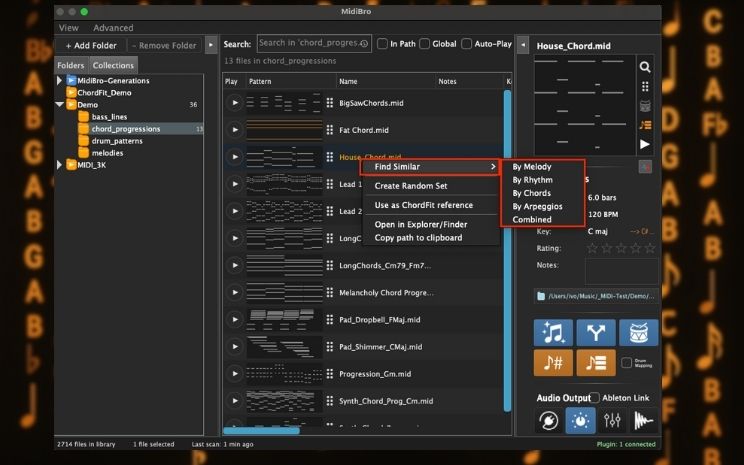
Task: Choose By Rhythm in the submenu
Action: [532, 180]
